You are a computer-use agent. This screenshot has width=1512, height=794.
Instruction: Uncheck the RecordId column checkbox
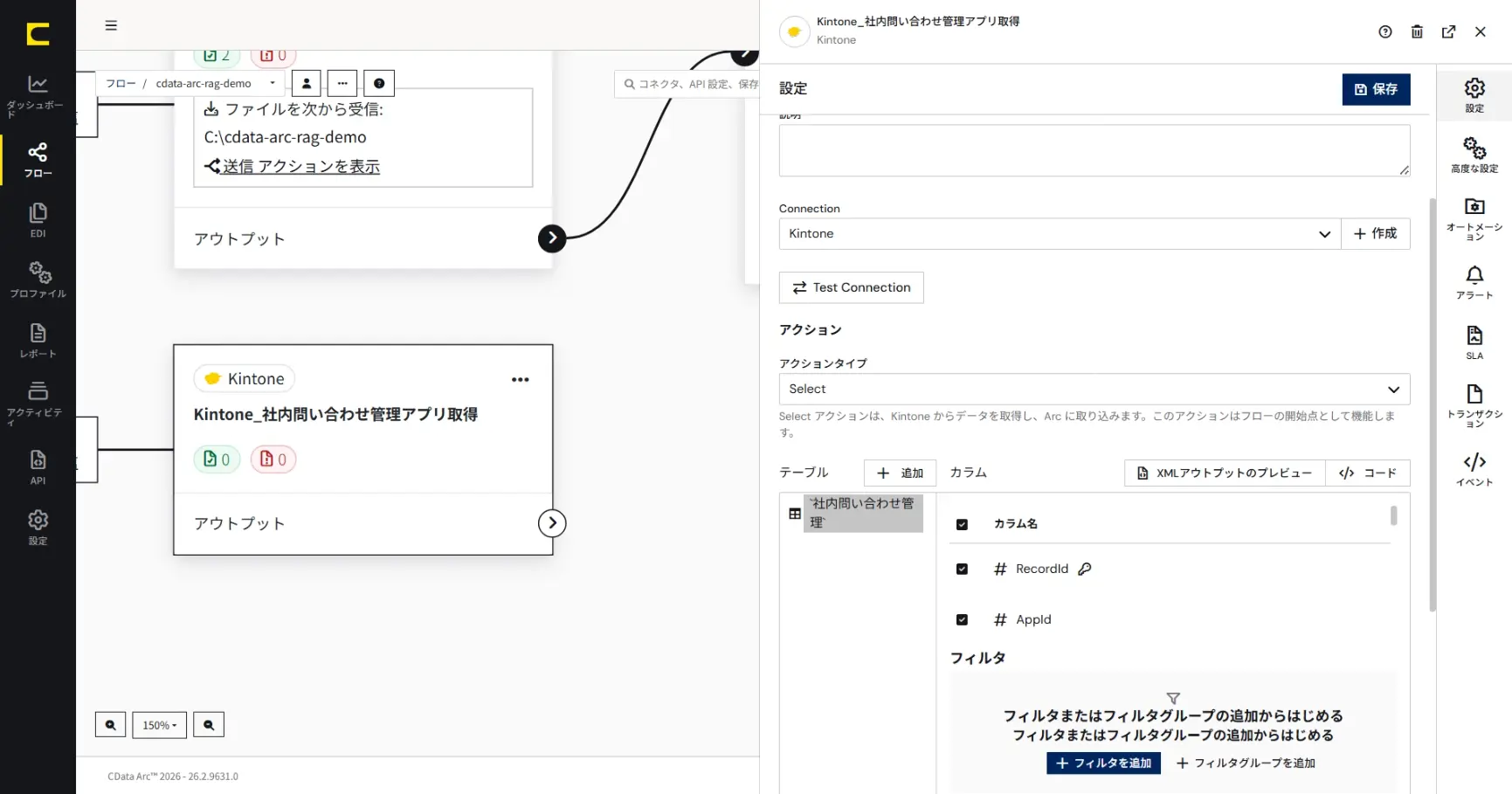point(962,569)
